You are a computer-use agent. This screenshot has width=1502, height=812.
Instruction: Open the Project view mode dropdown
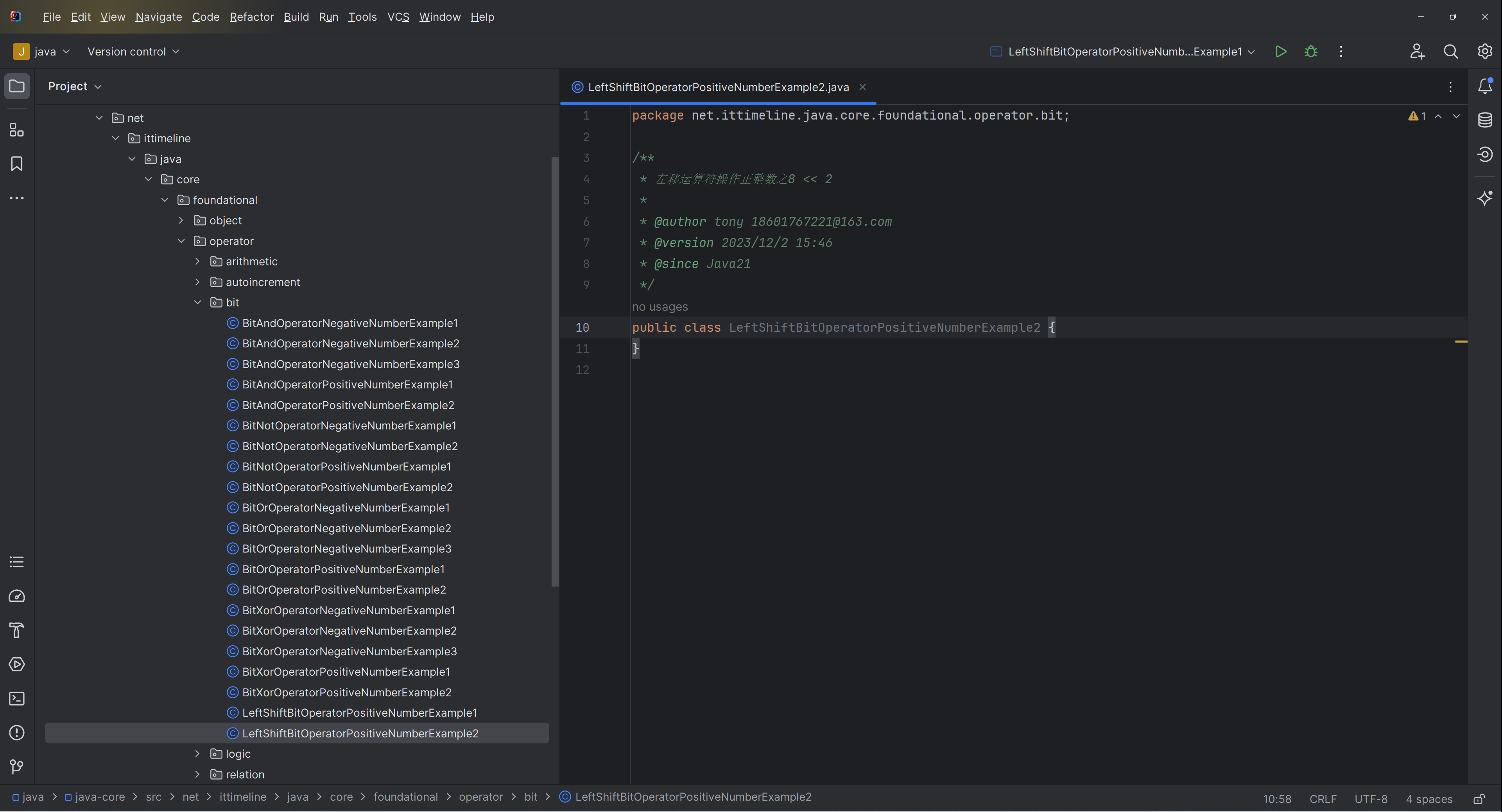pyautogui.click(x=75, y=86)
